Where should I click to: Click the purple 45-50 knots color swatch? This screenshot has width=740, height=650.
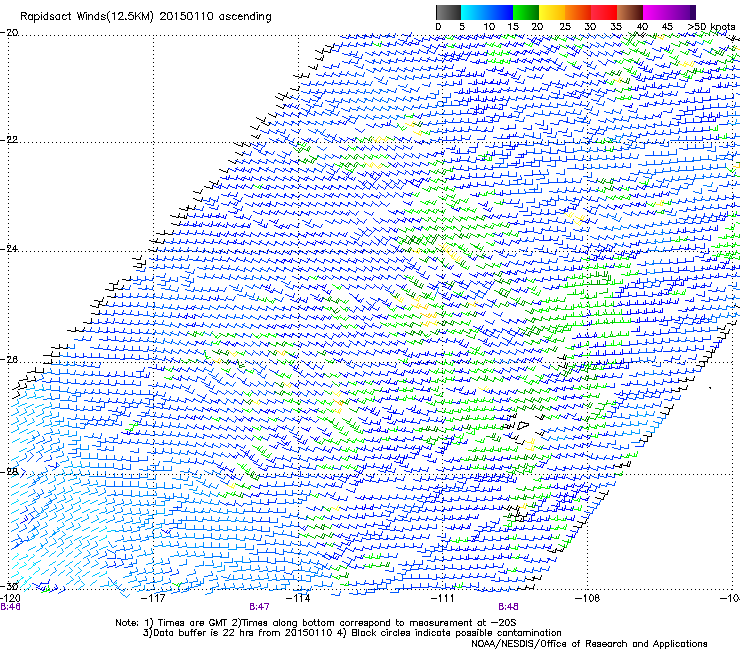(682, 12)
